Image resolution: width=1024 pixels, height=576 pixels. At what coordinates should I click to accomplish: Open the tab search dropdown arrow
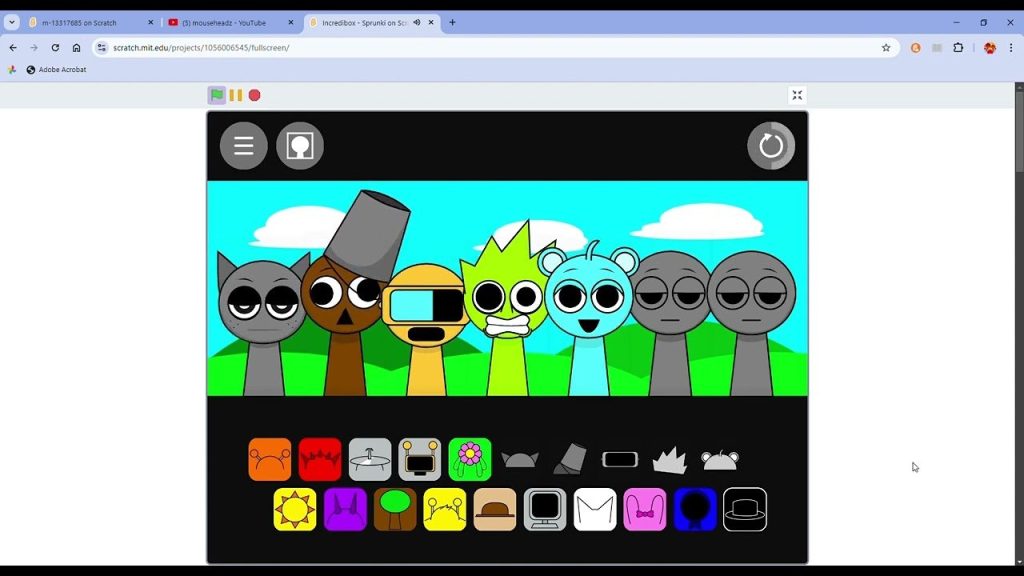pos(12,22)
